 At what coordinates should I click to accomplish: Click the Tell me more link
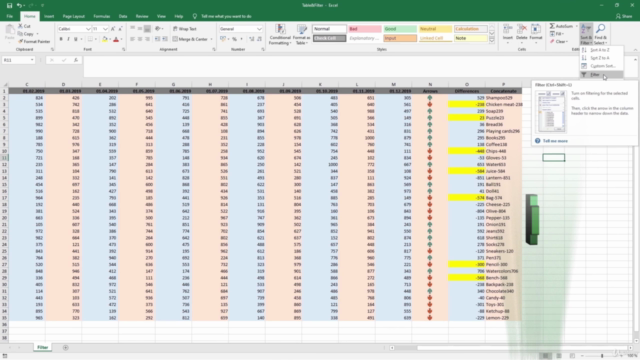tap(555, 141)
